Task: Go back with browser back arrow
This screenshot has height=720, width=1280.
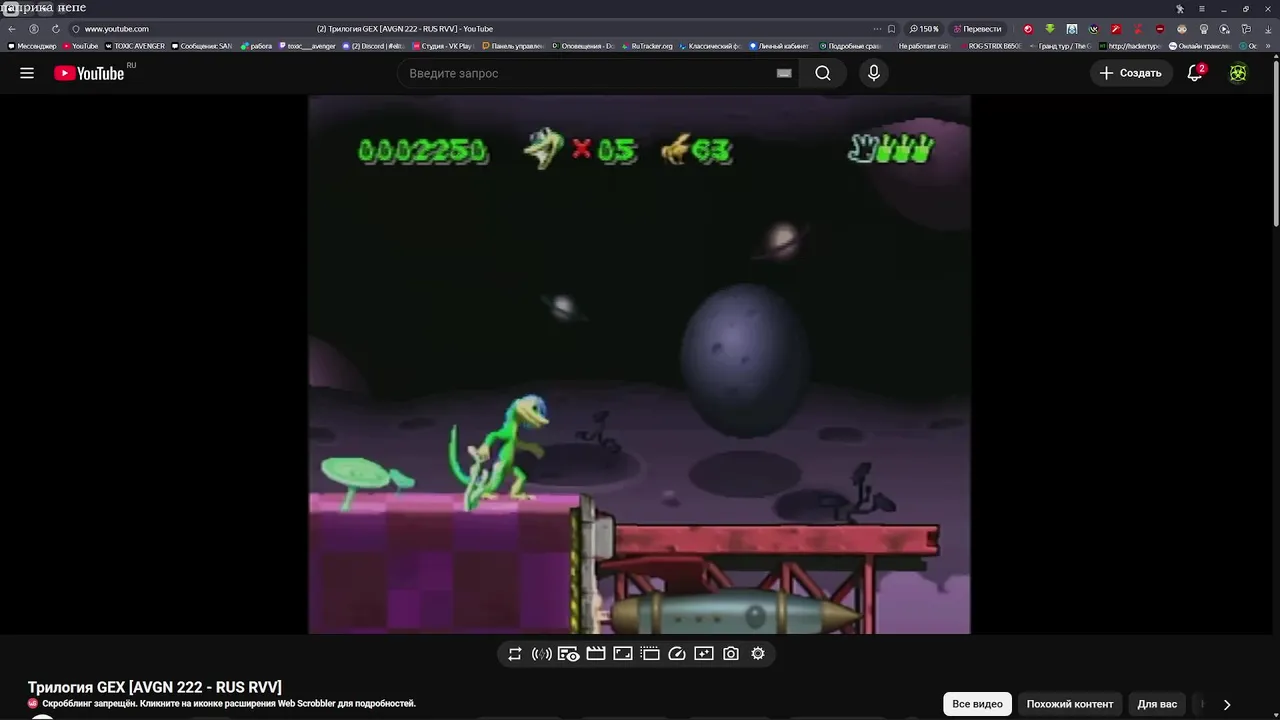Action: point(12,29)
